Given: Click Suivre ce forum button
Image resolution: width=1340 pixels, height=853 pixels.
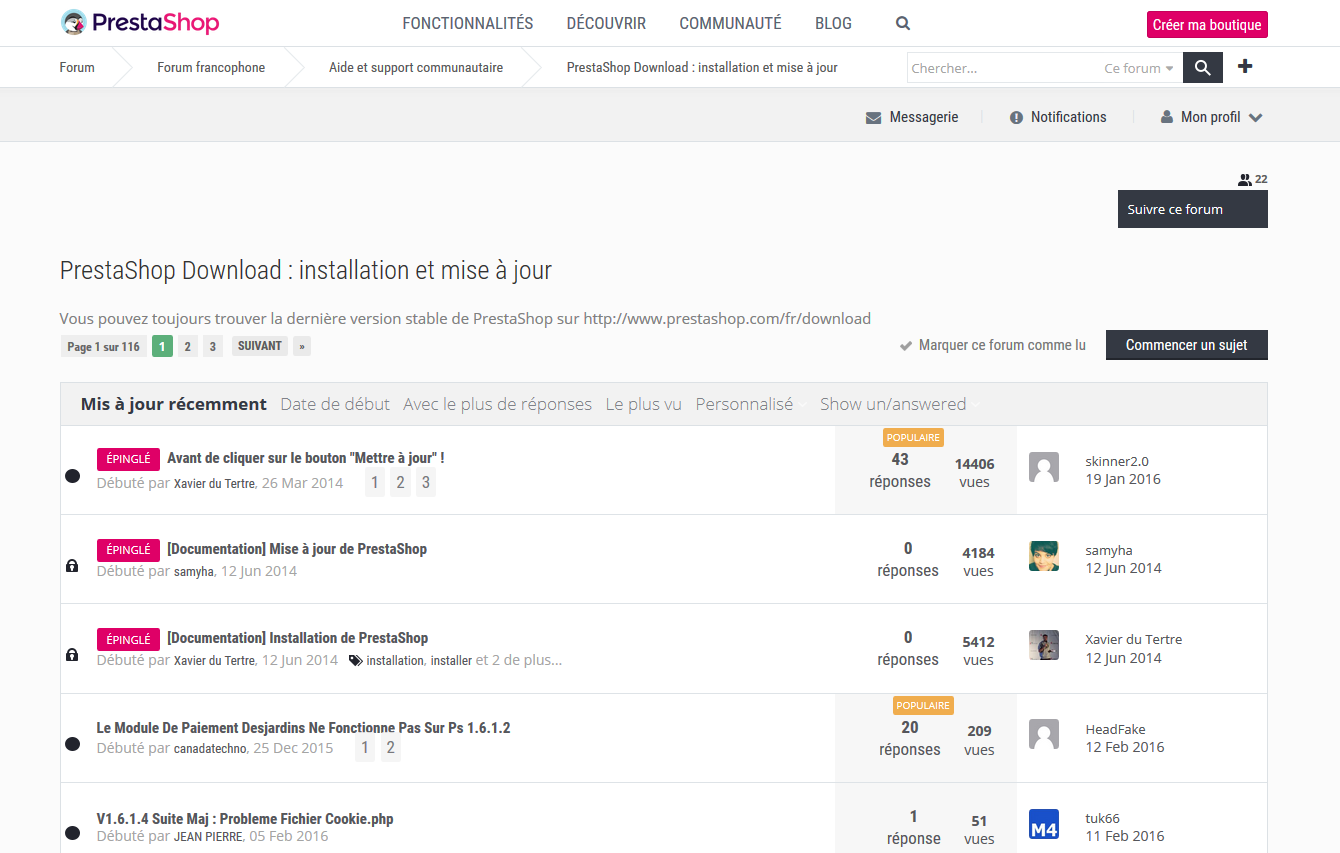Looking at the screenshot, I should tap(1193, 210).
